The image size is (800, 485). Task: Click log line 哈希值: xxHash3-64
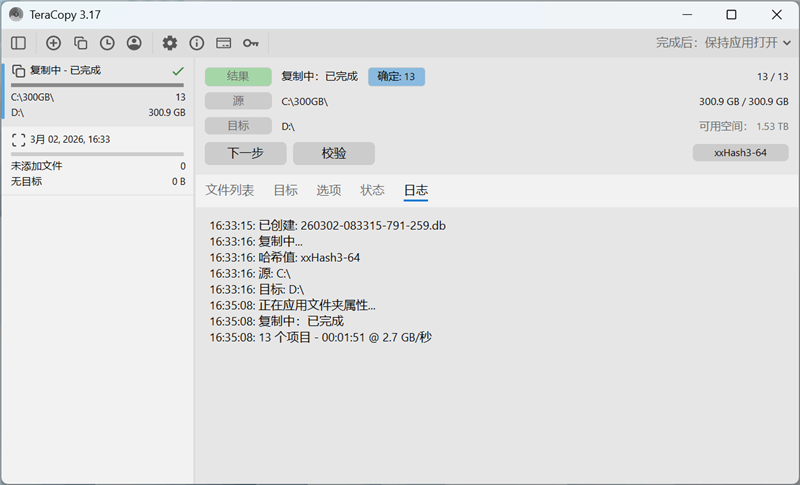tap(285, 258)
